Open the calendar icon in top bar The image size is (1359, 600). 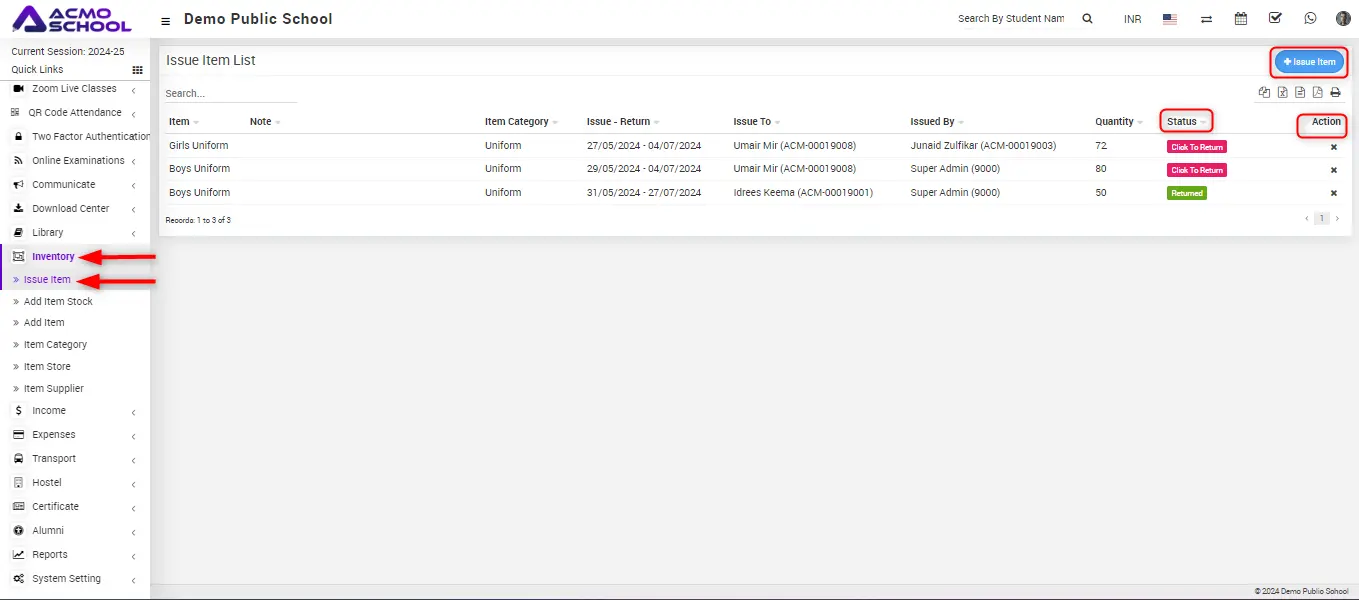coord(1241,19)
